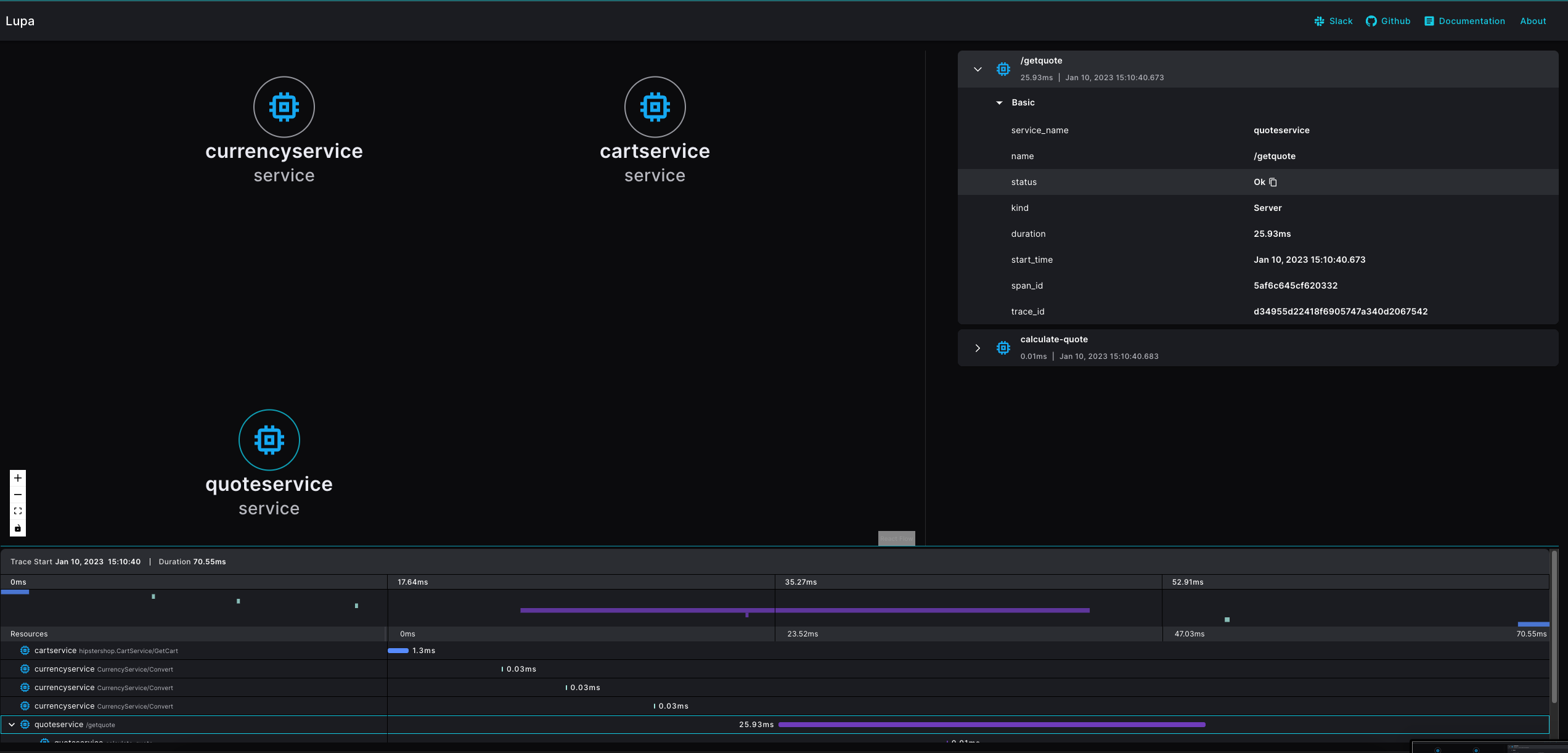The width and height of the screenshot is (1568, 753).
Task: Click the vertical scrollbar of trace timeline
Action: (x=1554, y=626)
